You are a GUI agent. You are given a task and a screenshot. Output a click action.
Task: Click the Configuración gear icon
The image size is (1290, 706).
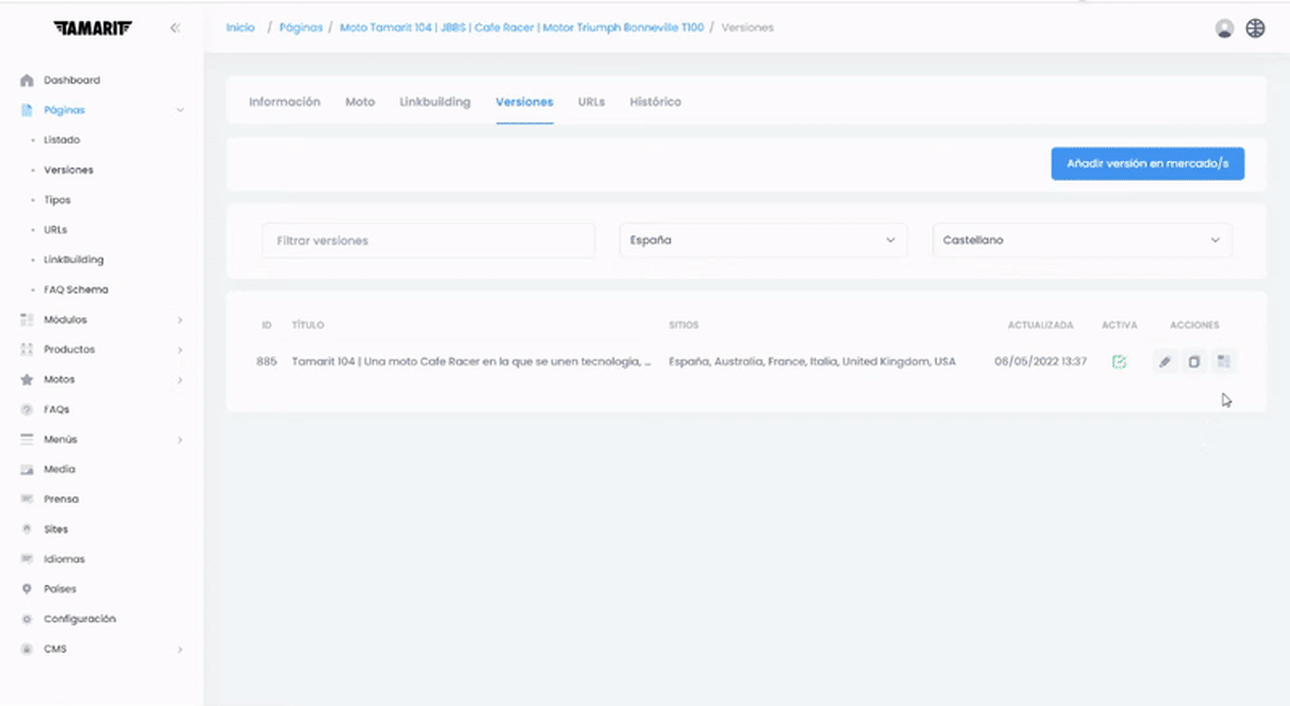point(27,619)
